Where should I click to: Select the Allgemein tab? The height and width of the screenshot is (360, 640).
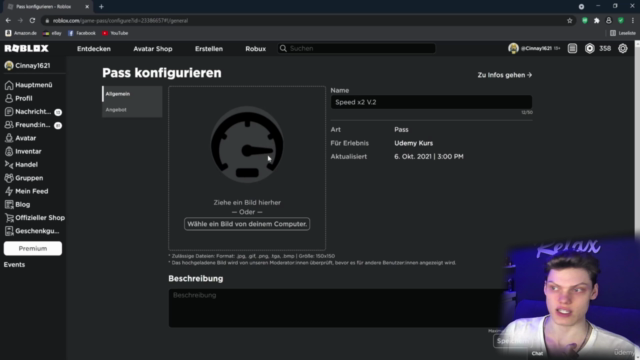click(x=132, y=94)
